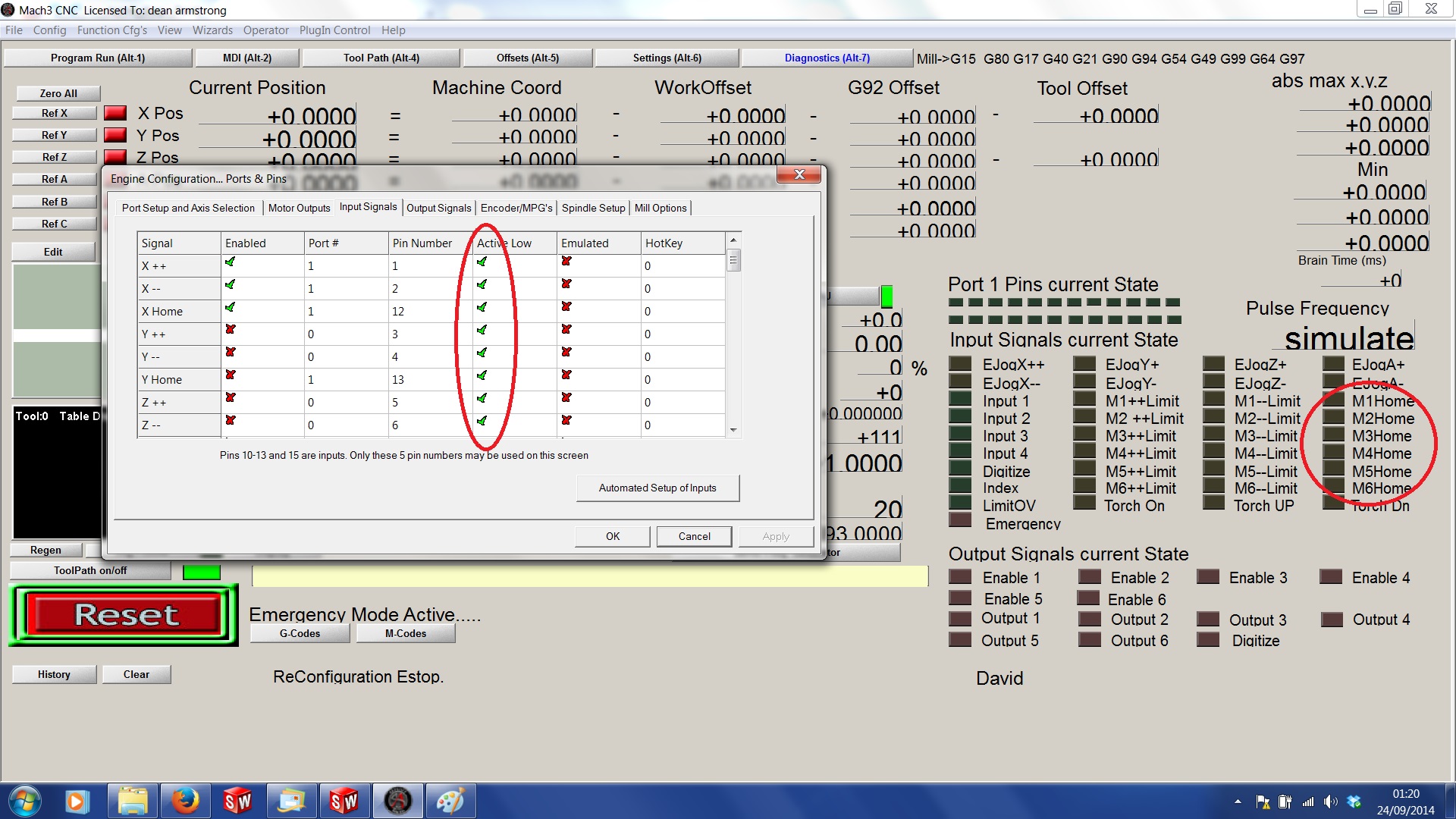Click the volume speaker tray icon

tap(1330, 802)
